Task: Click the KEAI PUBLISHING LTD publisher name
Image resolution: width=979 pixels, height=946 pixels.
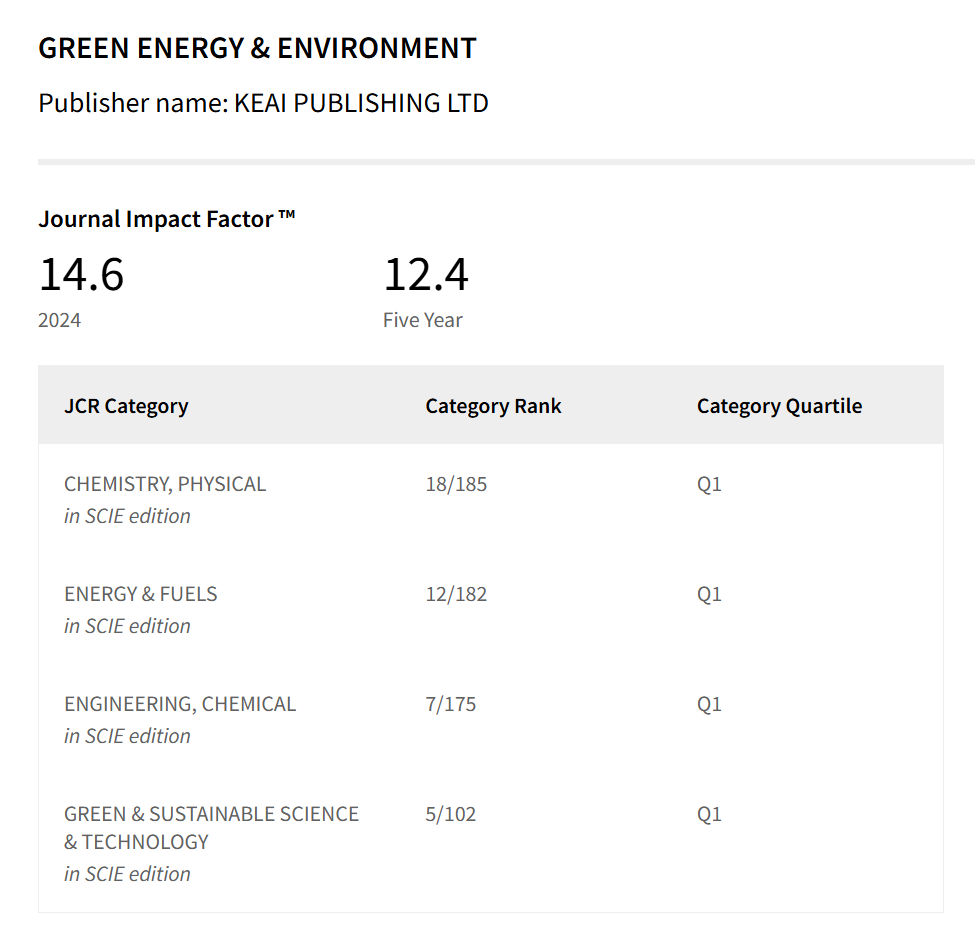Action: pos(361,103)
